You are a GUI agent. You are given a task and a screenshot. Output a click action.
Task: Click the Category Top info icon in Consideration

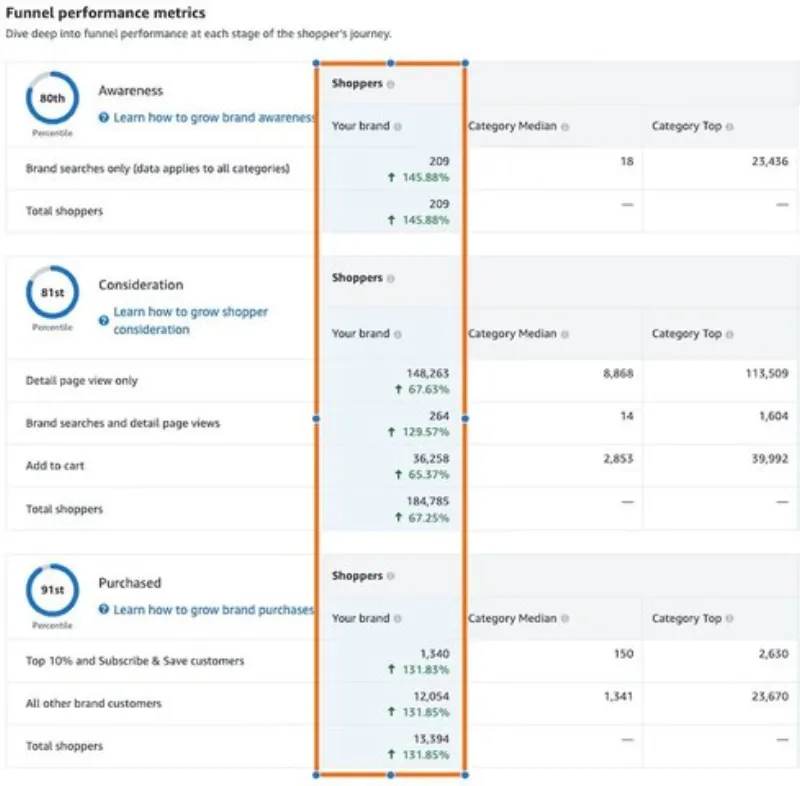pyautogui.click(x=728, y=333)
